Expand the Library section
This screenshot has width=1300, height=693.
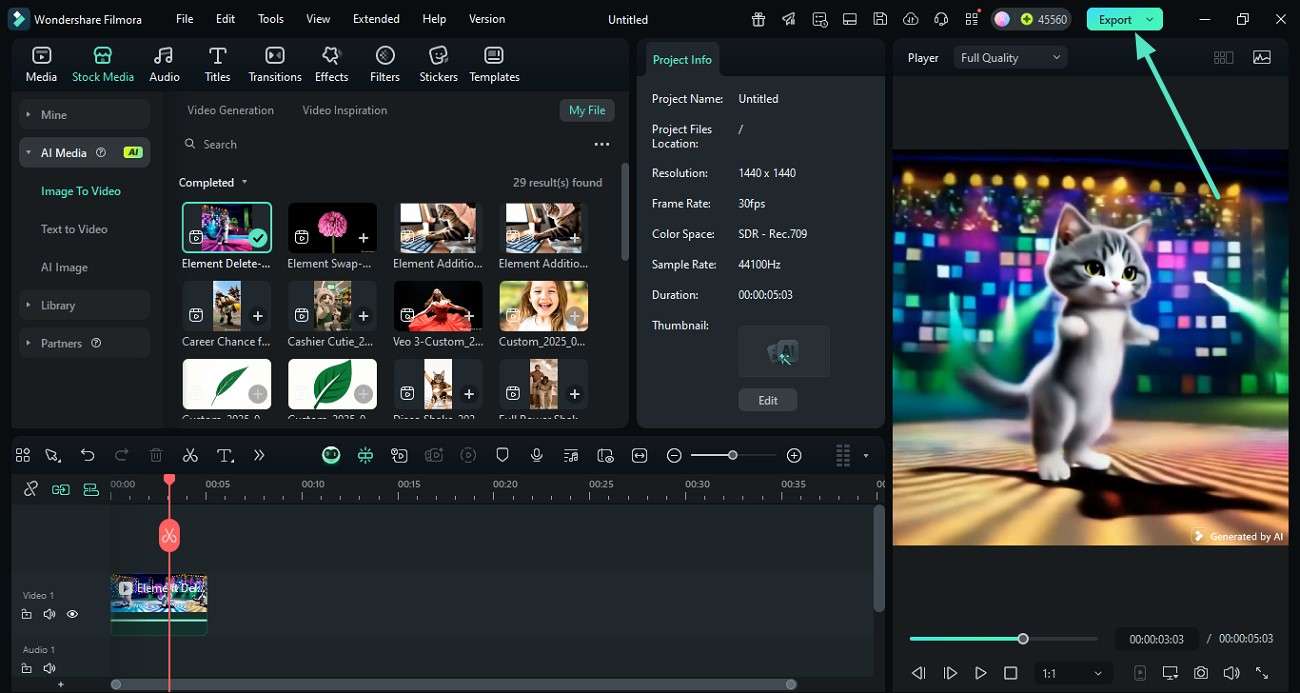[84, 305]
